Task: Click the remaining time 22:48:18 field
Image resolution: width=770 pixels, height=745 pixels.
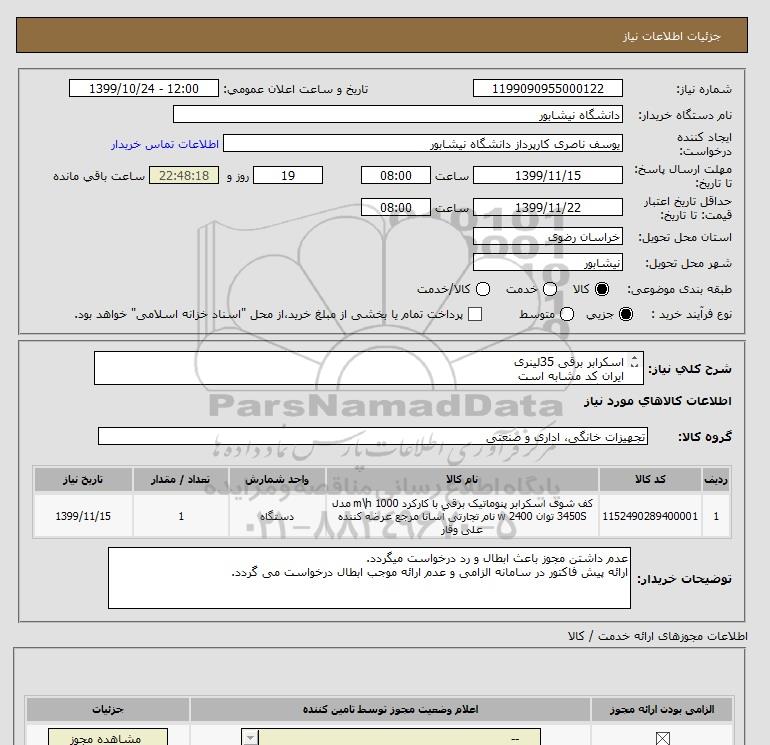Action: (x=184, y=175)
